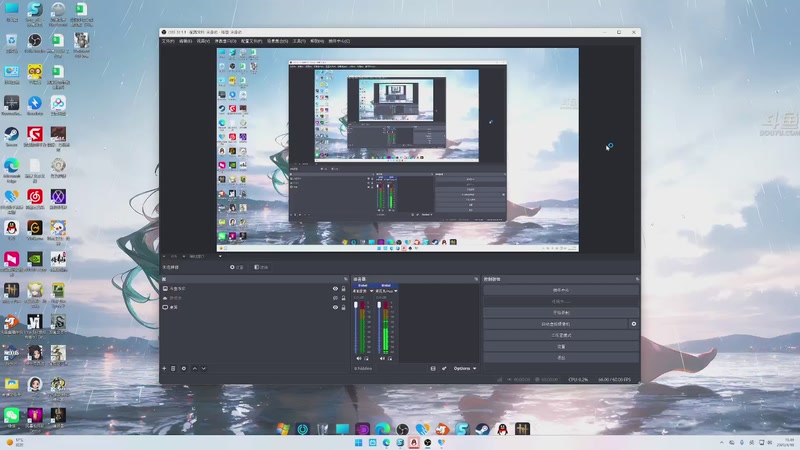Image resolution: width=800 pixels, height=450 pixels.
Task: Open Recycle Bin on desktop
Action: point(11,42)
